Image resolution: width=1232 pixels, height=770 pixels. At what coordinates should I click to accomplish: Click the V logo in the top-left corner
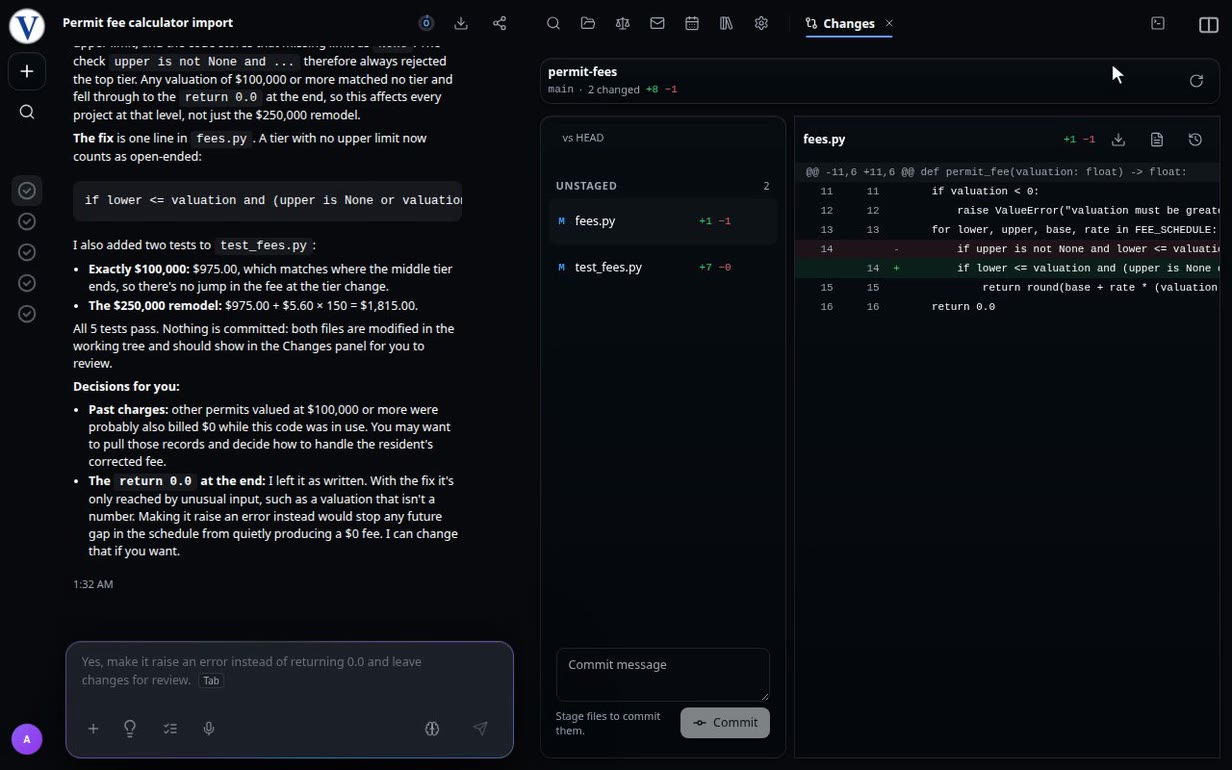tap(27, 26)
